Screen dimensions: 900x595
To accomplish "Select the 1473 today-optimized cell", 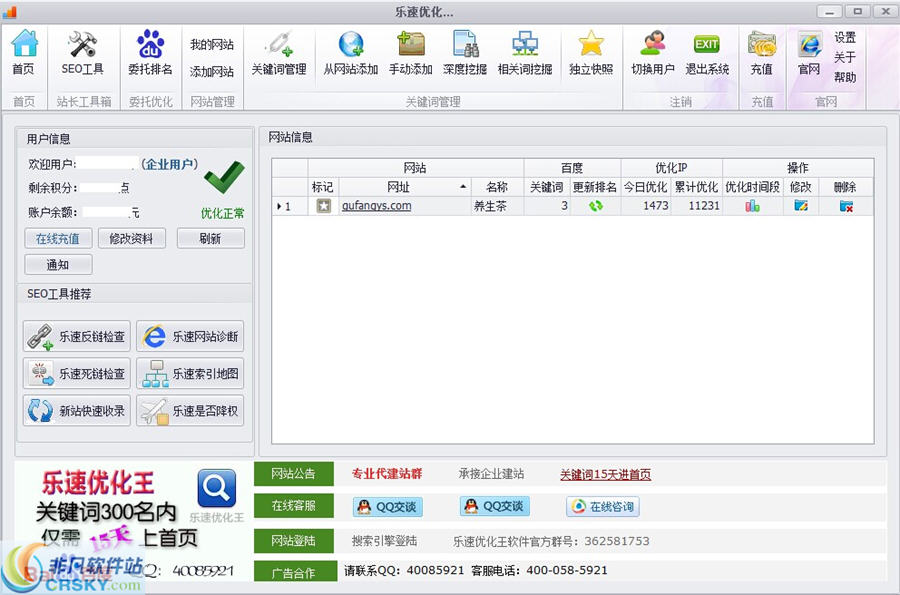I will click(x=646, y=206).
